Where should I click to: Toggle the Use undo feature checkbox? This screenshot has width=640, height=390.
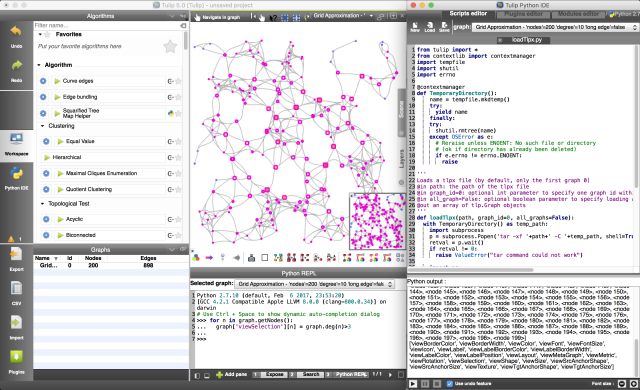pyautogui.click(x=449, y=383)
